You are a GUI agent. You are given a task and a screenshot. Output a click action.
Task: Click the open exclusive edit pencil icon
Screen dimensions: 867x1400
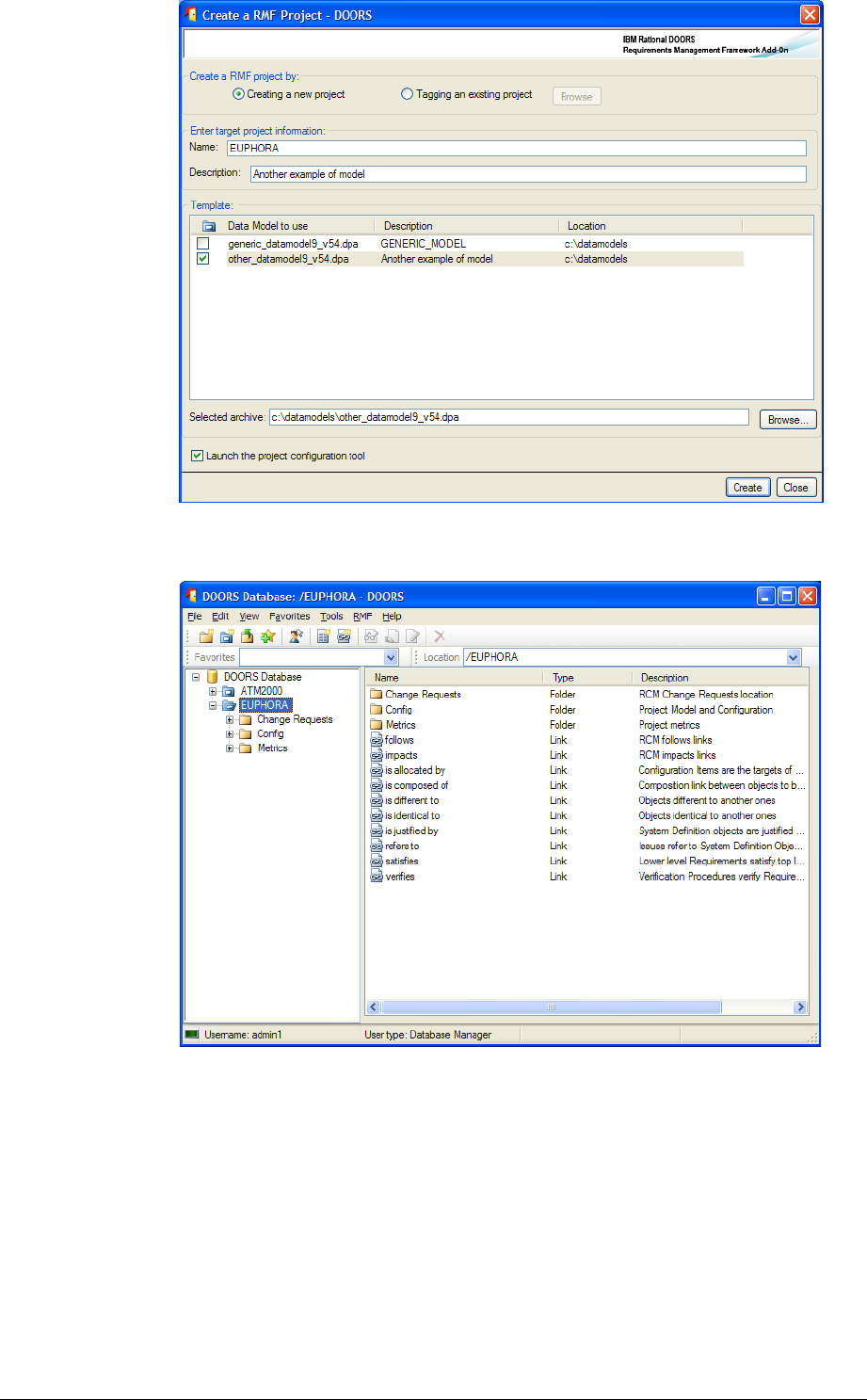point(412,636)
